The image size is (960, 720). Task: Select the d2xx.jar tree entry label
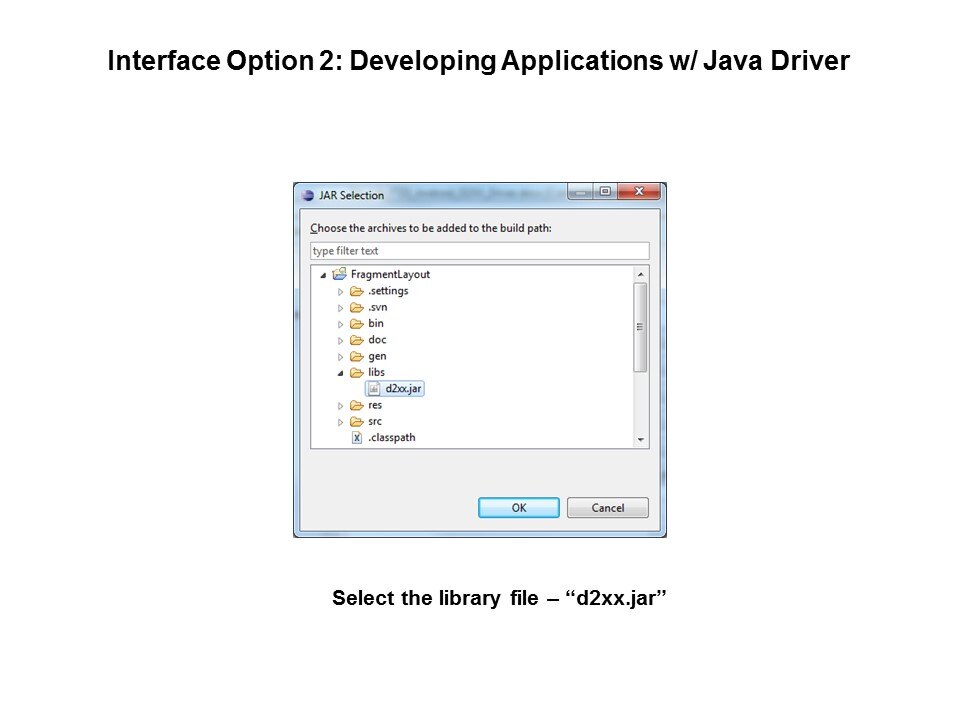(403, 389)
